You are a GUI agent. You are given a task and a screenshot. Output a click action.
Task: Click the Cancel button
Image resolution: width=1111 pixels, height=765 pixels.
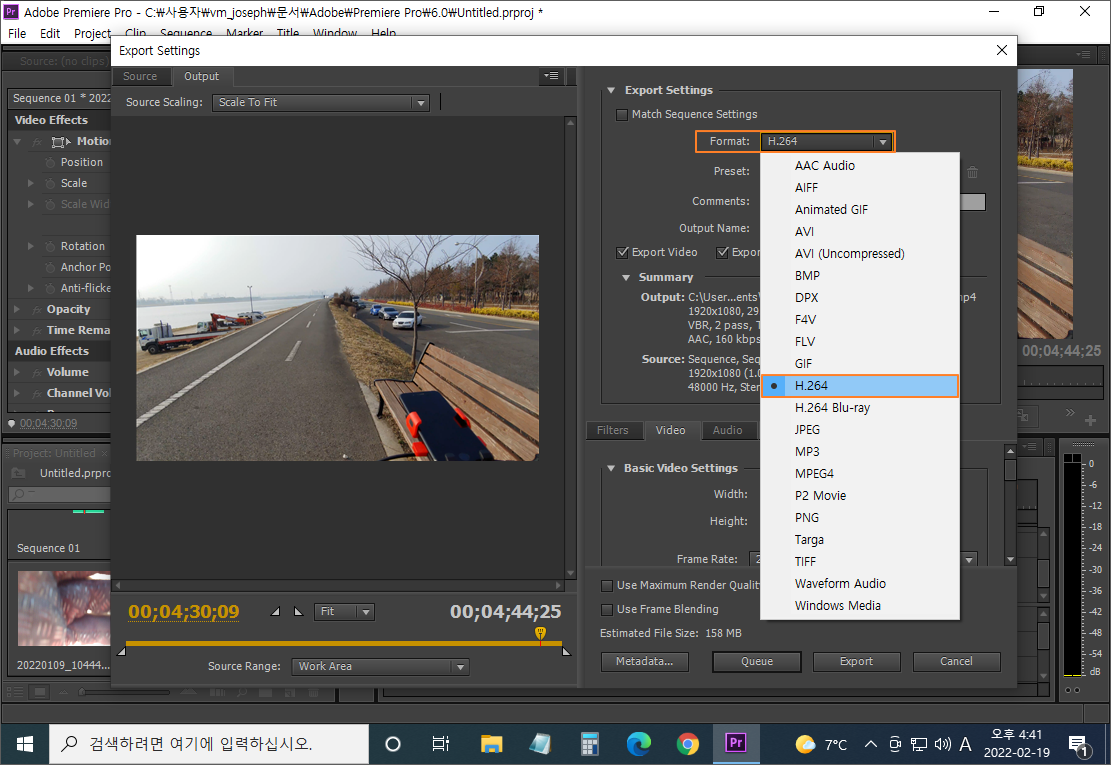(x=957, y=662)
